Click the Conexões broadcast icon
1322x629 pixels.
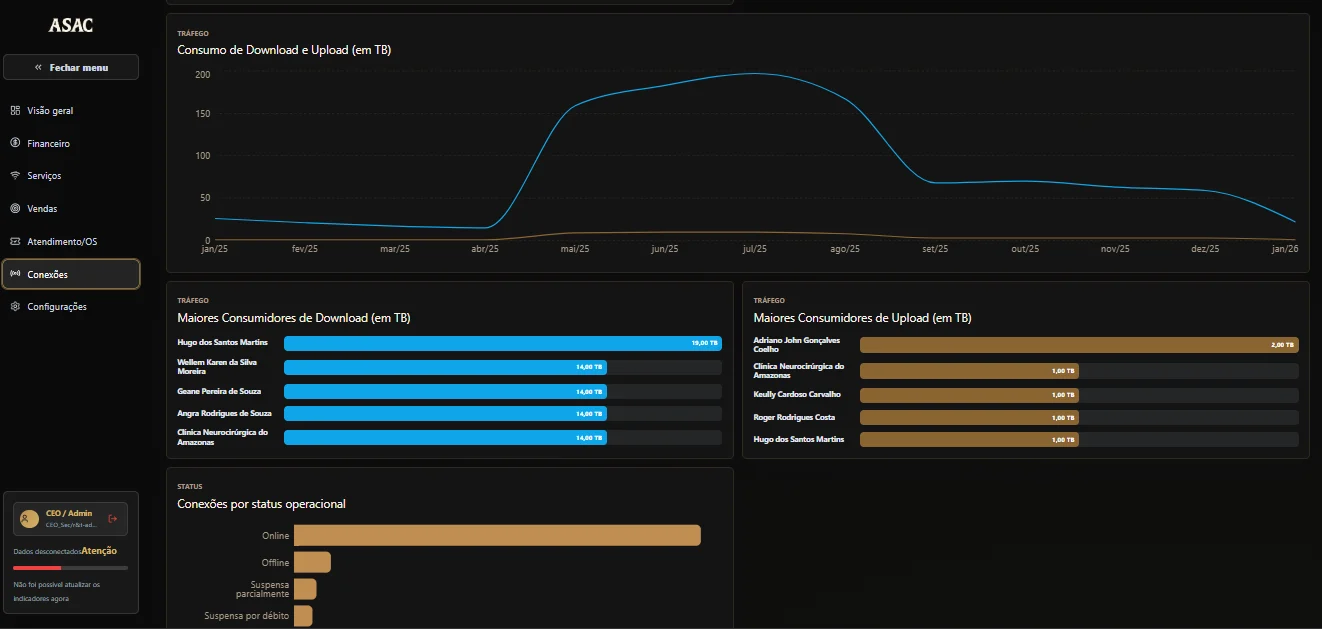(15, 274)
